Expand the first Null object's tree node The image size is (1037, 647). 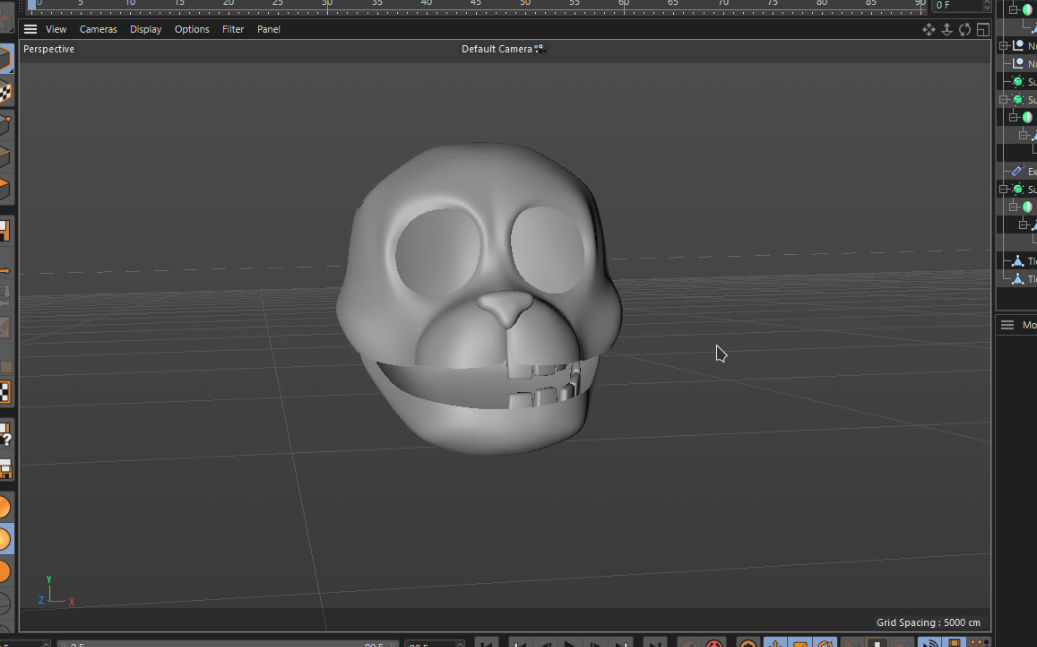point(1004,46)
